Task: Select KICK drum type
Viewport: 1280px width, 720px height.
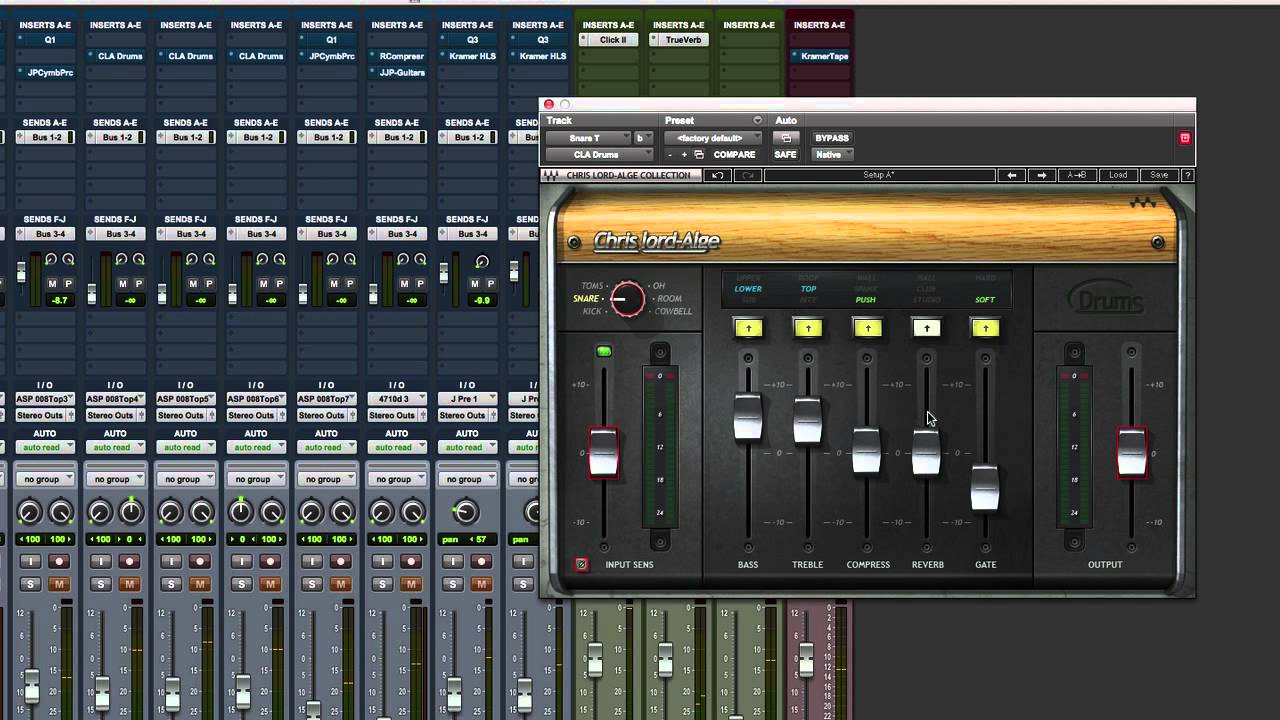Action: point(591,311)
